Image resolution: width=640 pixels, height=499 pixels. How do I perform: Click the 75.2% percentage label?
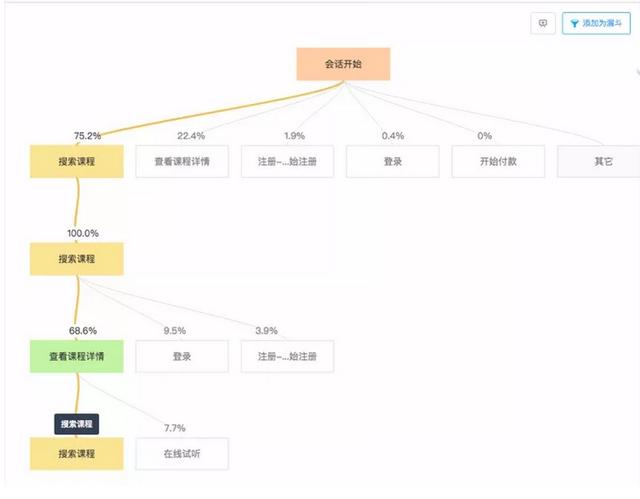coord(87,135)
